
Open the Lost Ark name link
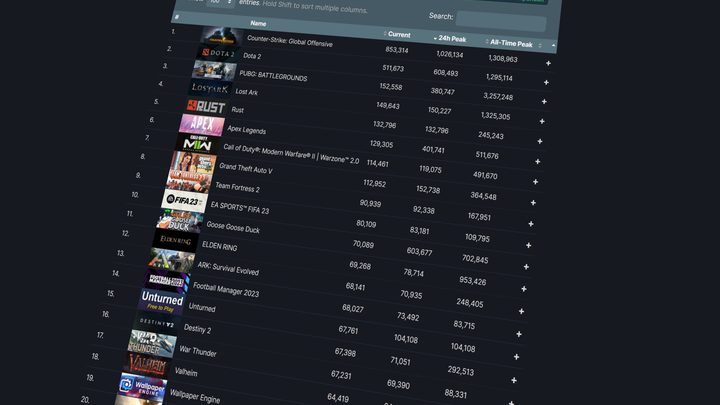tap(247, 92)
